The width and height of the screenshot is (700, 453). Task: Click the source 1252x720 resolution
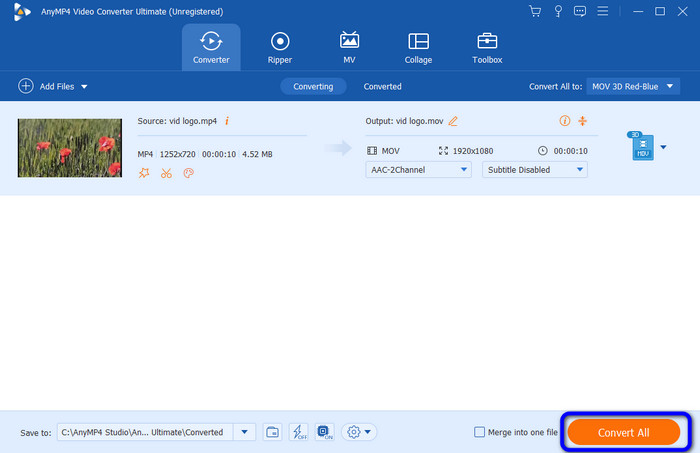[177, 154]
